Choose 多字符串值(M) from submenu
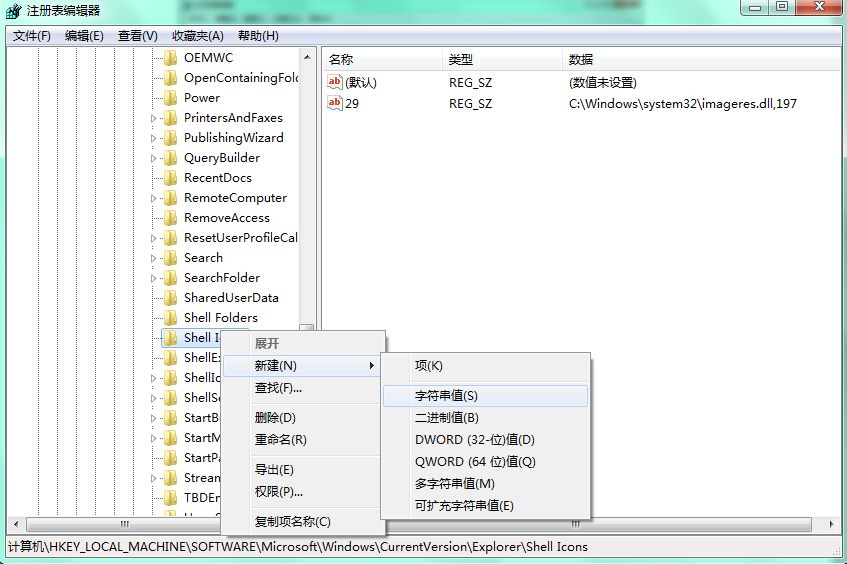This screenshot has height=564, width=847. 485,484
